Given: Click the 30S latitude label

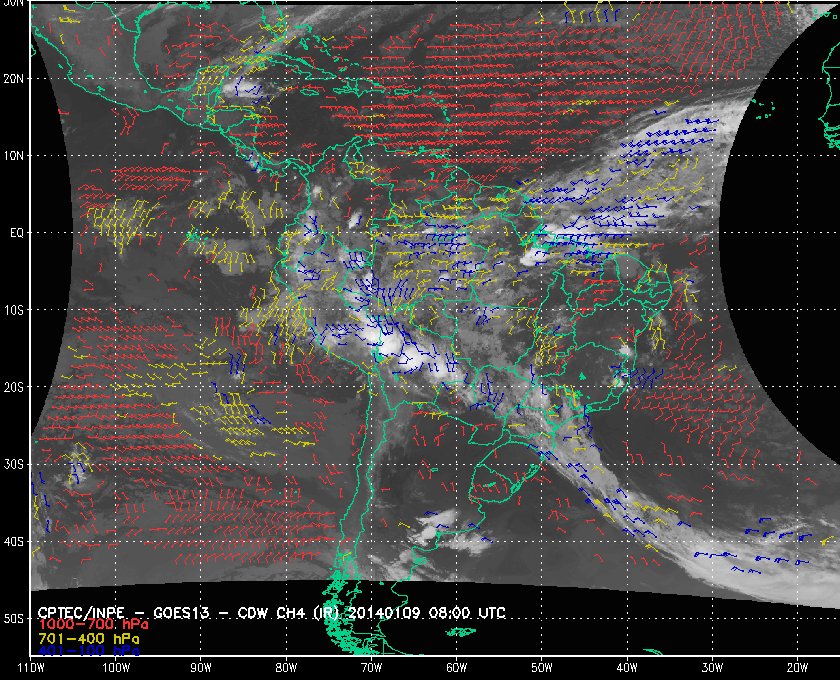Looking at the screenshot, I should tap(13, 464).
